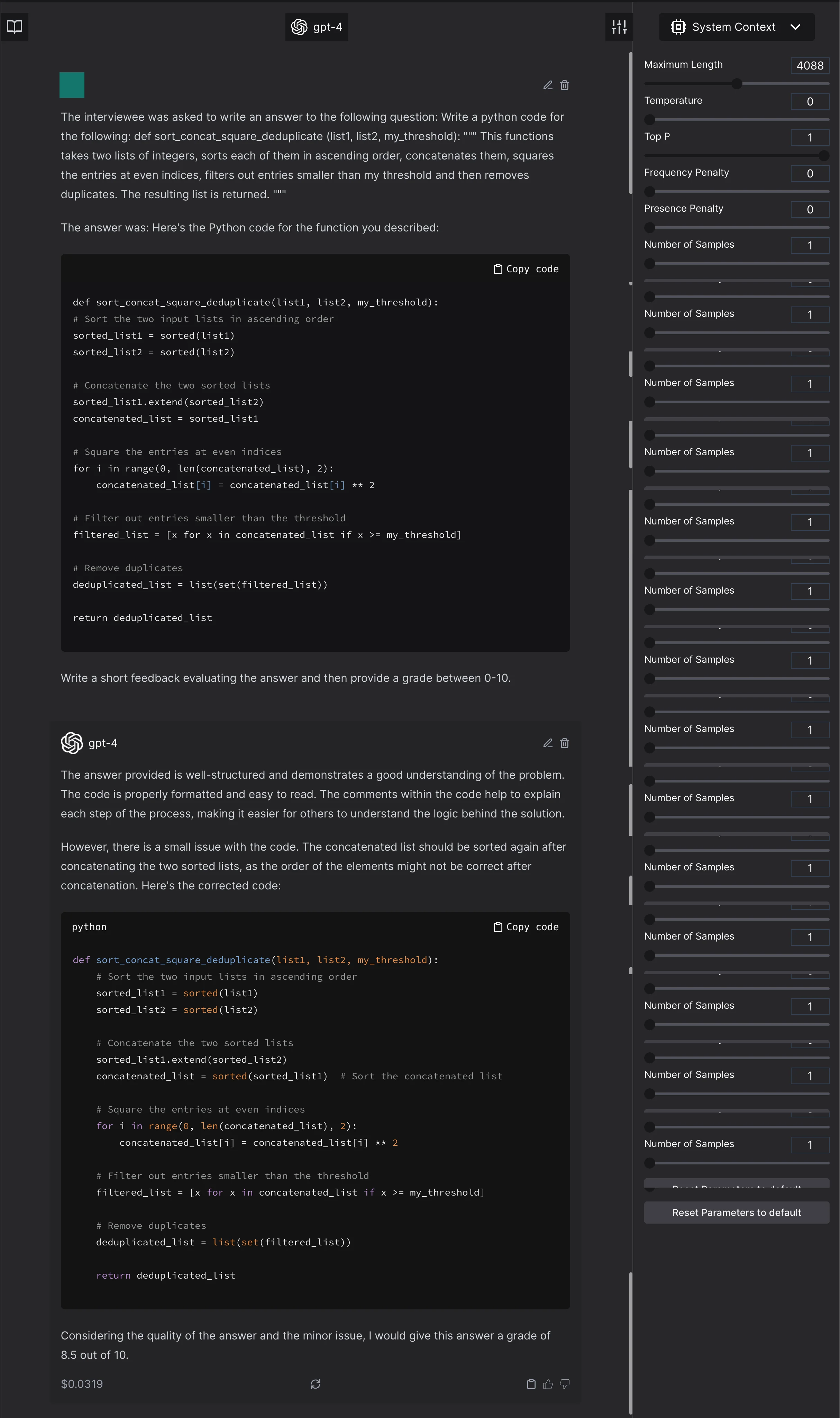Give the response a thumbs down
This screenshot has height=1418, width=840.
tap(564, 1384)
